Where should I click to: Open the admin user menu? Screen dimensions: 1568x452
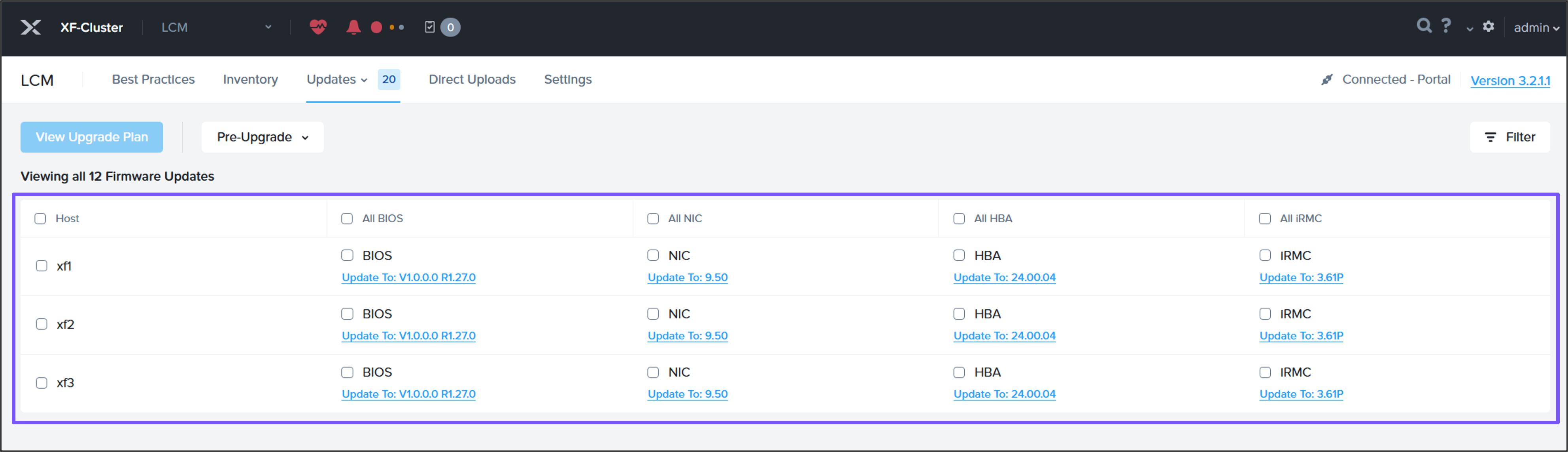[1536, 27]
